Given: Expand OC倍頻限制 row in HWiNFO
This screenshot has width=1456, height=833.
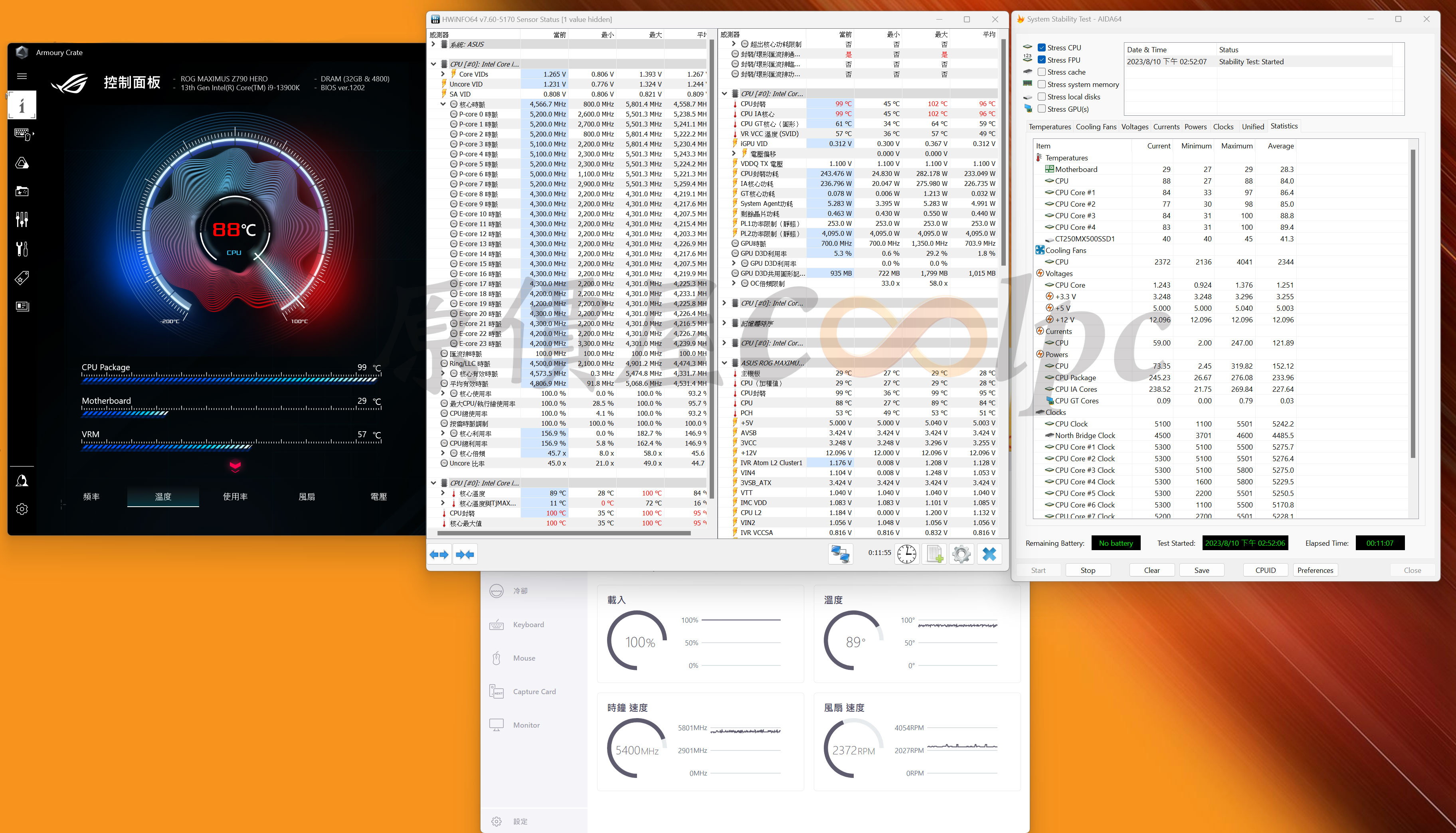Looking at the screenshot, I should 734,283.
